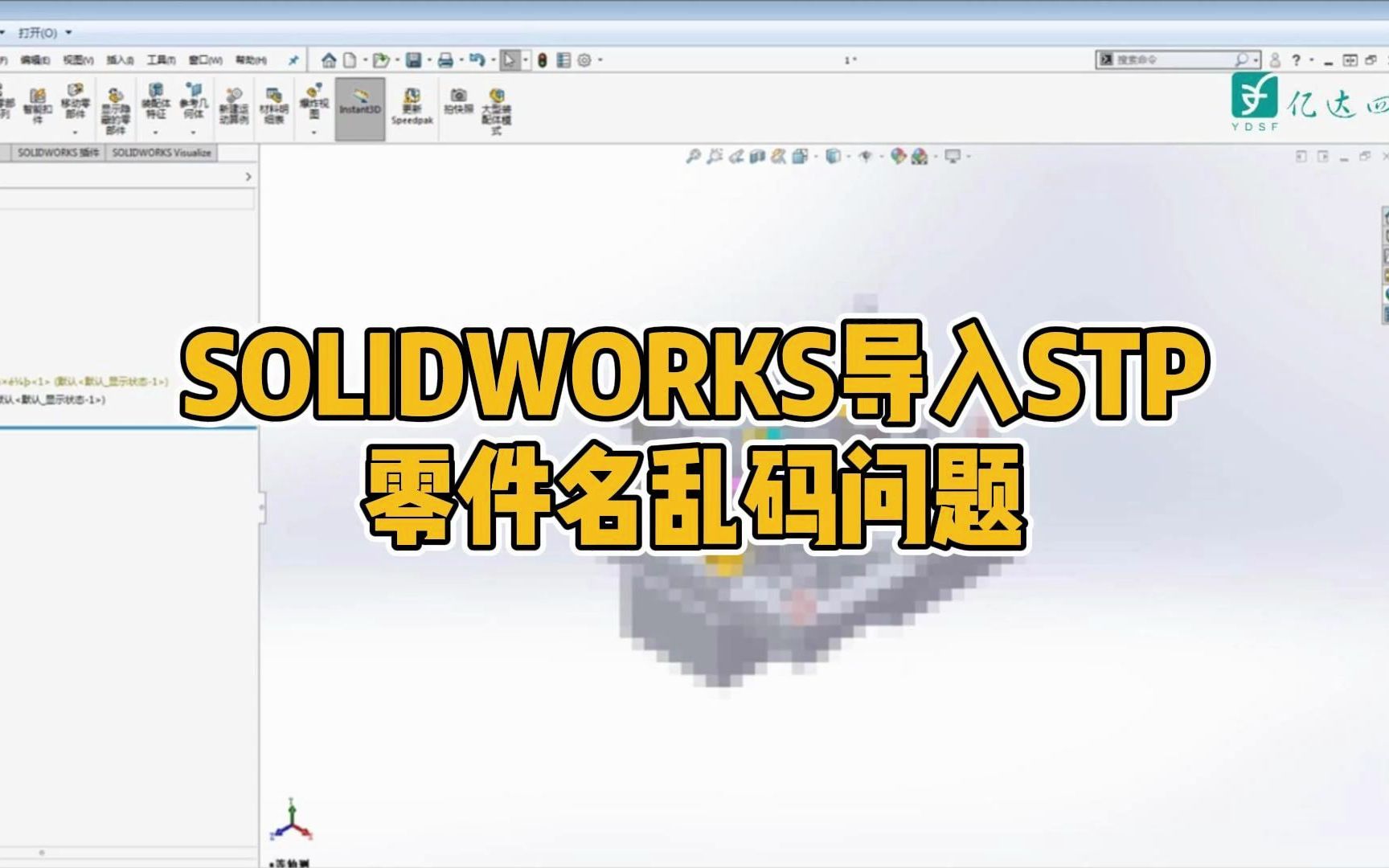Click the 搜索命令 search field
1389x868 pixels.
pos(1178,60)
